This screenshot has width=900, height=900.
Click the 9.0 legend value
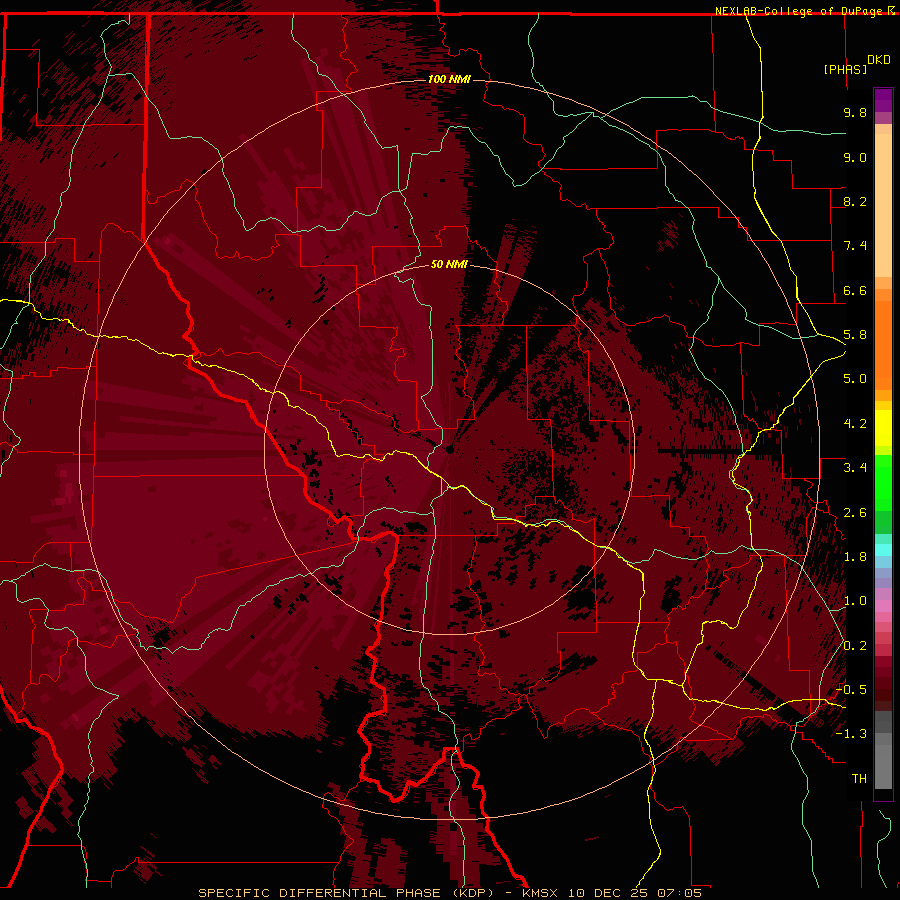pos(855,157)
